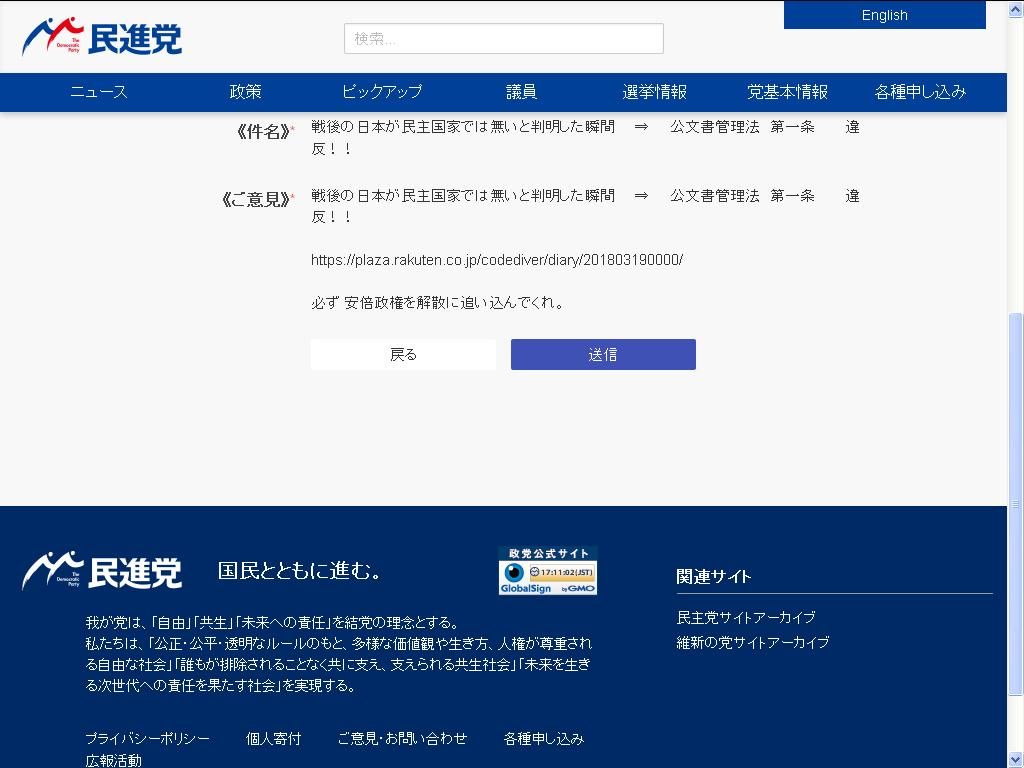Screen dimensions: 1024x768
Task: Open the 選挙情報 menu item
Action: point(654,92)
